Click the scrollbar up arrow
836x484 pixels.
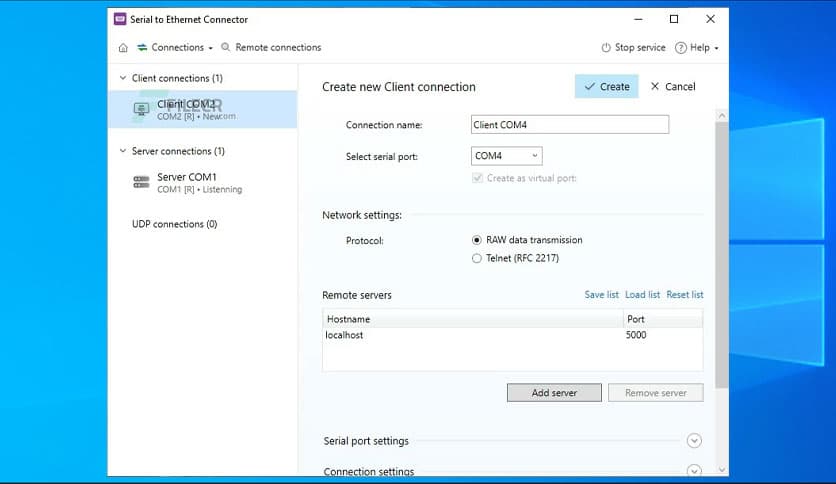pos(722,116)
